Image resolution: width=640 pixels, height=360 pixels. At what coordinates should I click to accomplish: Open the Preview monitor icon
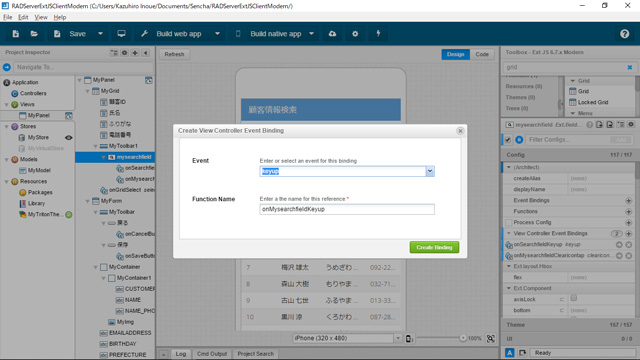121,34
